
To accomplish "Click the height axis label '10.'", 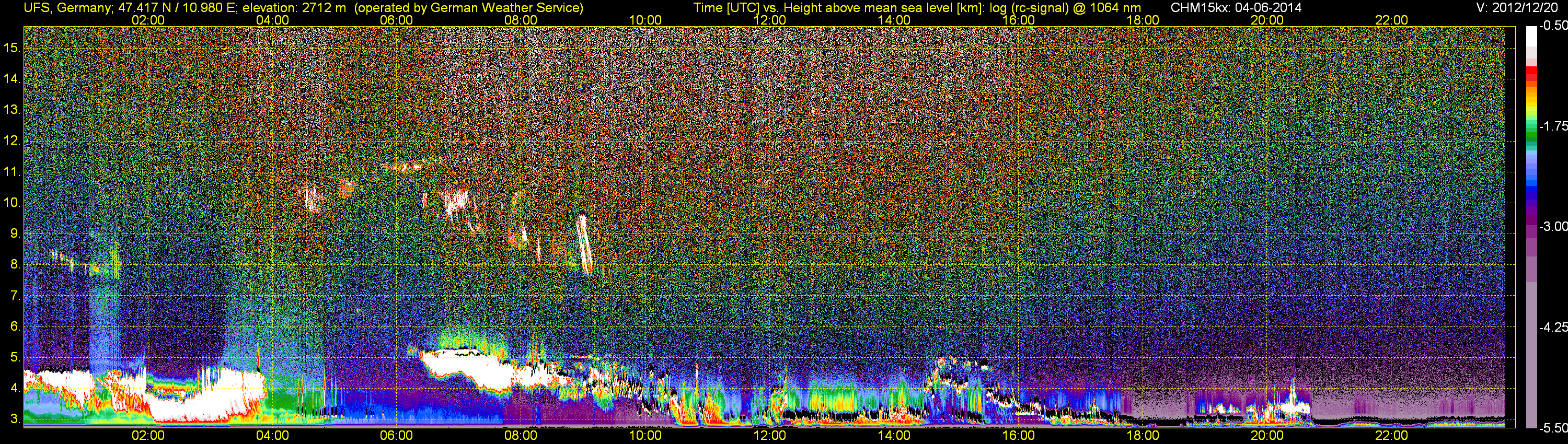I will [x=12, y=203].
